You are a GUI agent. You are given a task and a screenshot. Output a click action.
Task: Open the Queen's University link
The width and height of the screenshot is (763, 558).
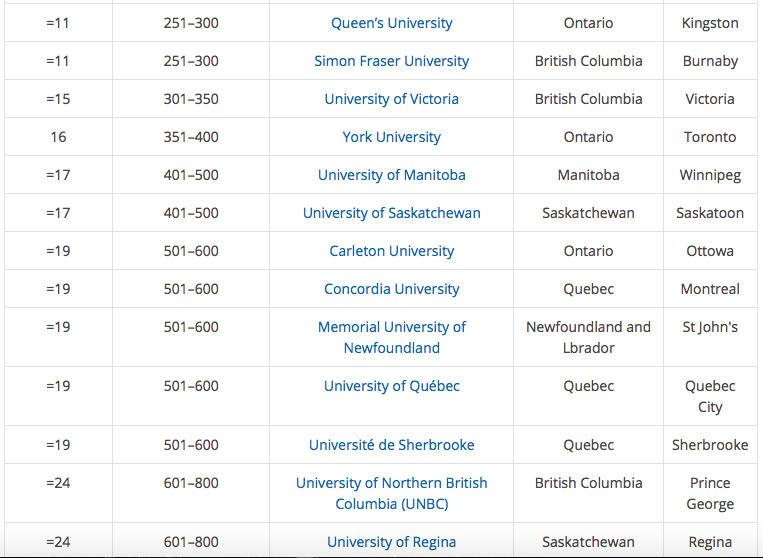391,23
